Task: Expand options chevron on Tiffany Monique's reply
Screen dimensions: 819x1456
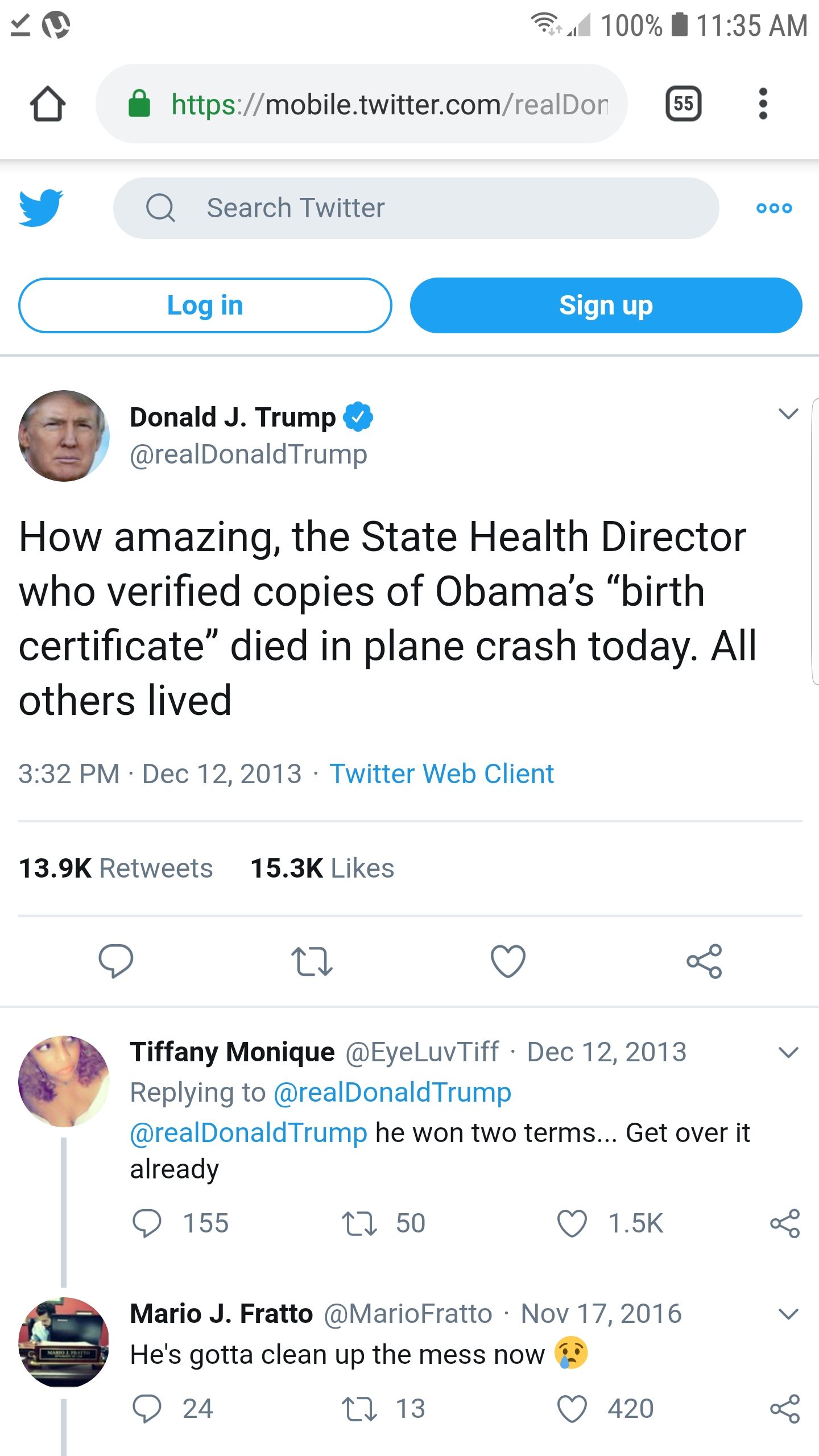Action: [788, 1052]
